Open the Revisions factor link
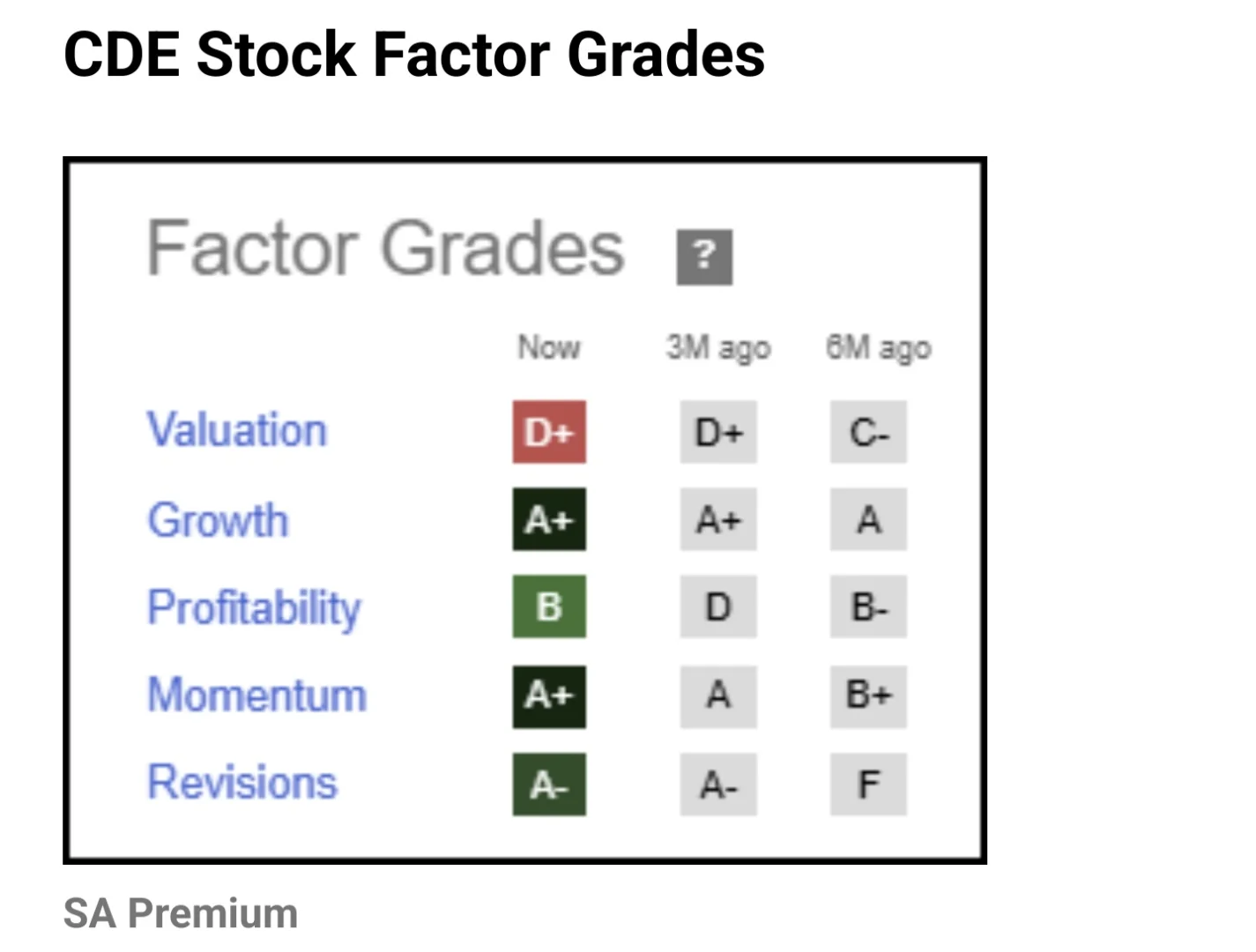The width and height of the screenshot is (1256, 952). coord(242,783)
